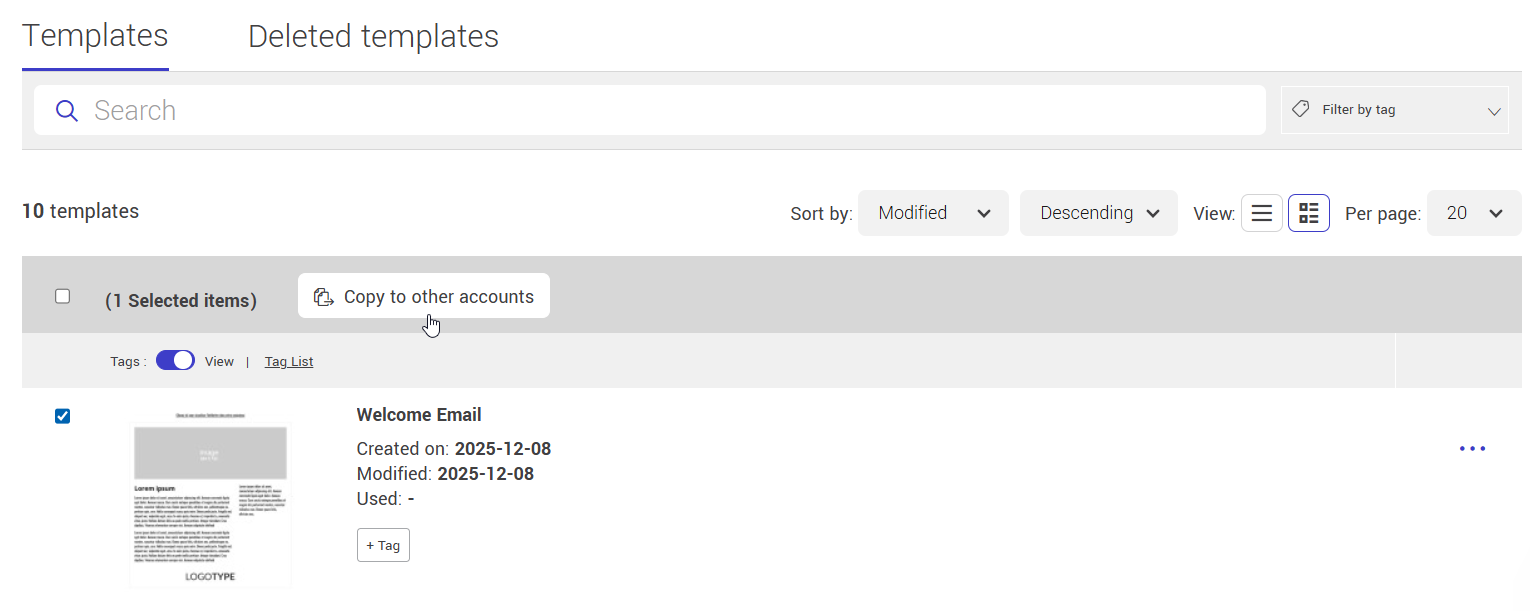Open the three-dot menu for Welcome Email
1530x611 pixels.
pyautogui.click(x=1472, y=449)
